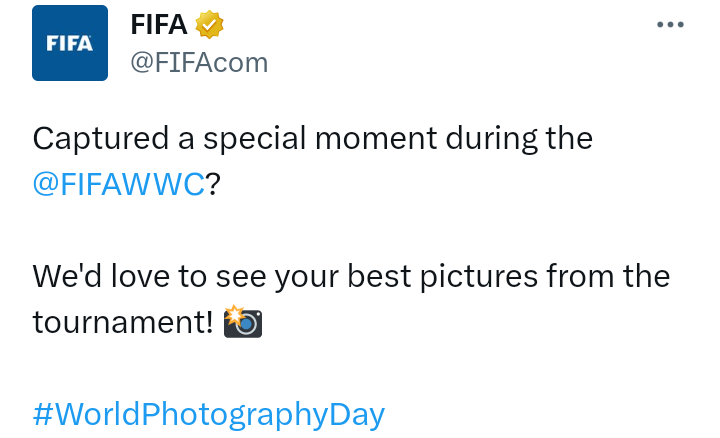Open the @FIFAWWC mention link
The image size is (720, 438).
click(118, 185)
